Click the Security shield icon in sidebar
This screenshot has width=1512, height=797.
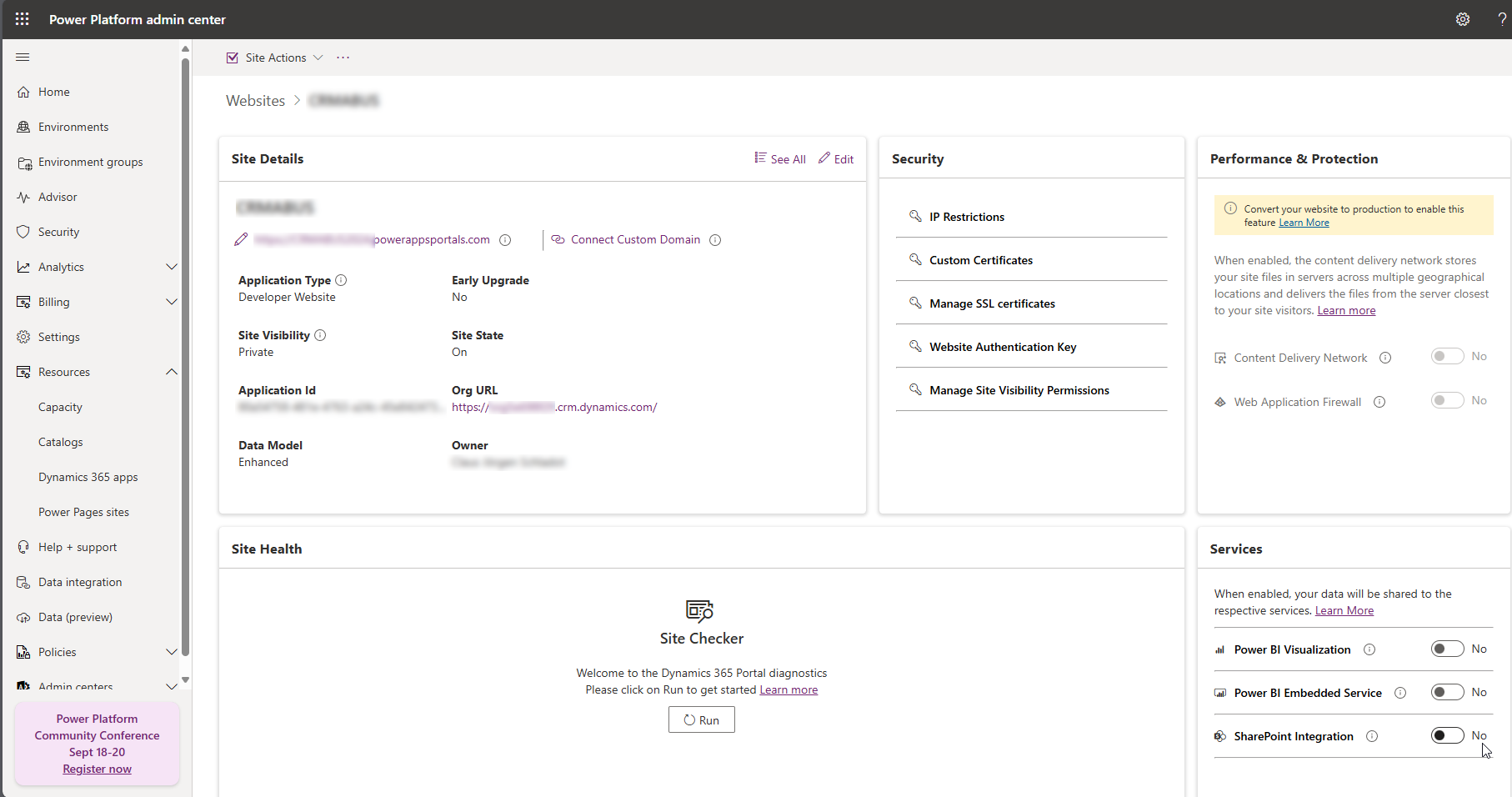[23, 233]
